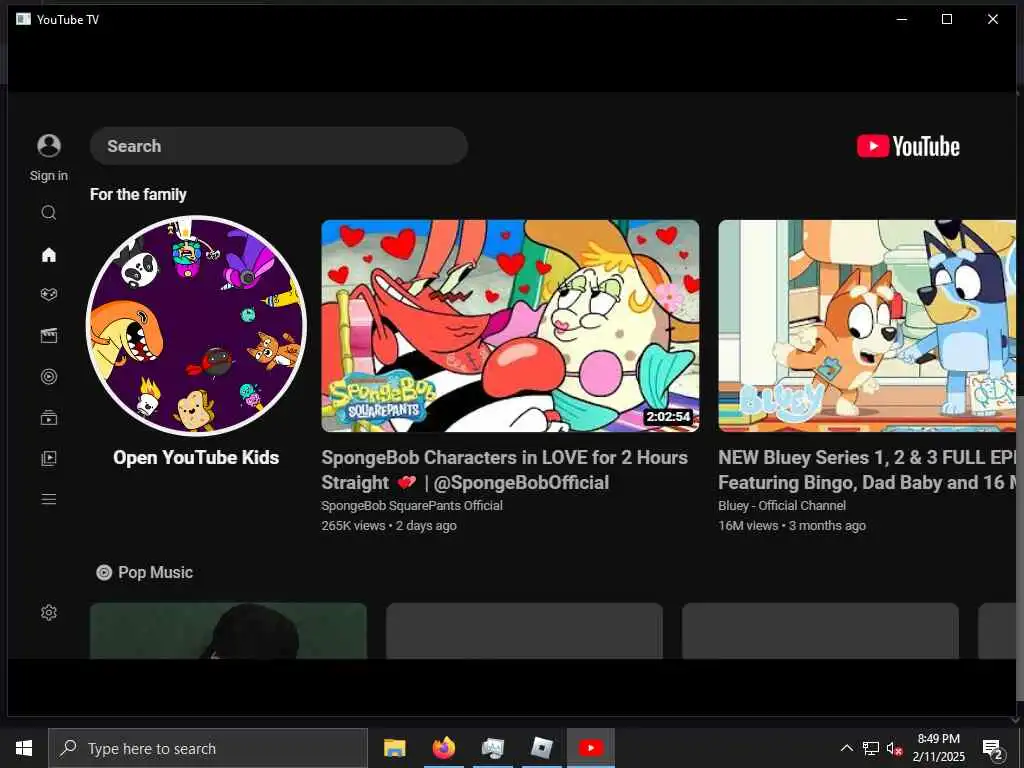Click the Sign in text label
The height and width of the screenshot is (768, 1024).
49,176
